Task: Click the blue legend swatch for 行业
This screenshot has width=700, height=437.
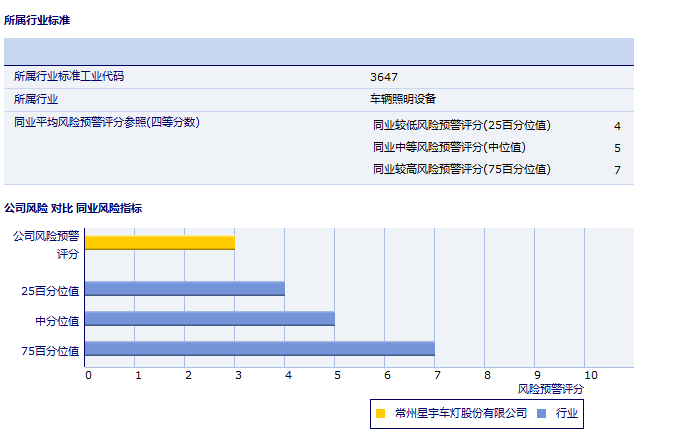Action: click(541, 413)
